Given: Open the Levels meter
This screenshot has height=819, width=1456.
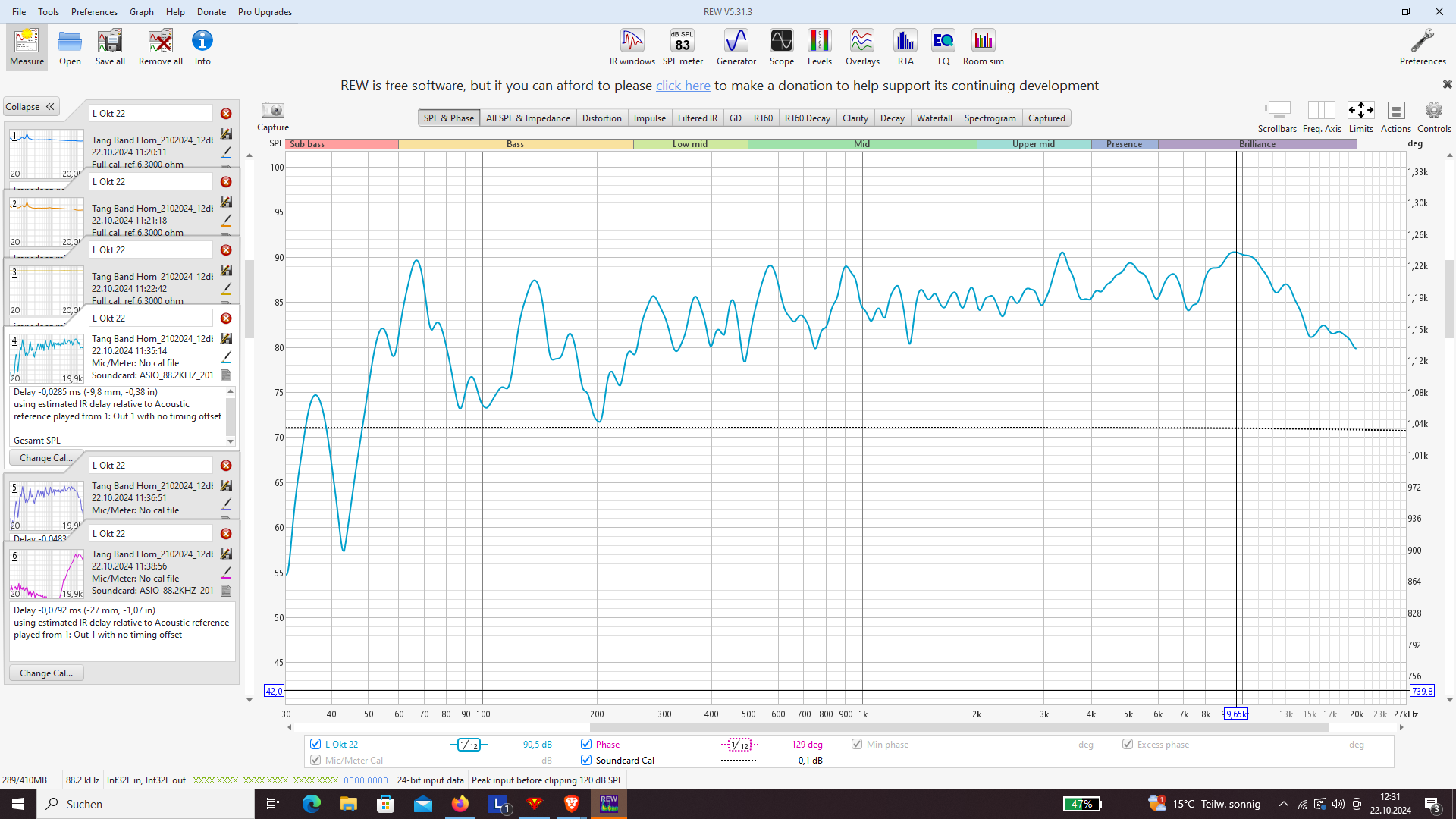Looking at the screenshot, I should (x=820, y=47).
